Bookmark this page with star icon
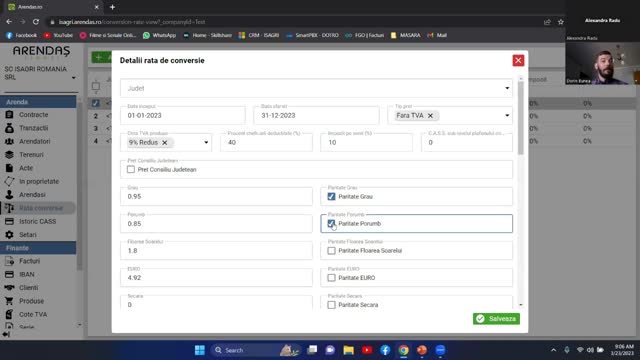640x360 pixels. pyautogui.click(x=560, y=22)
